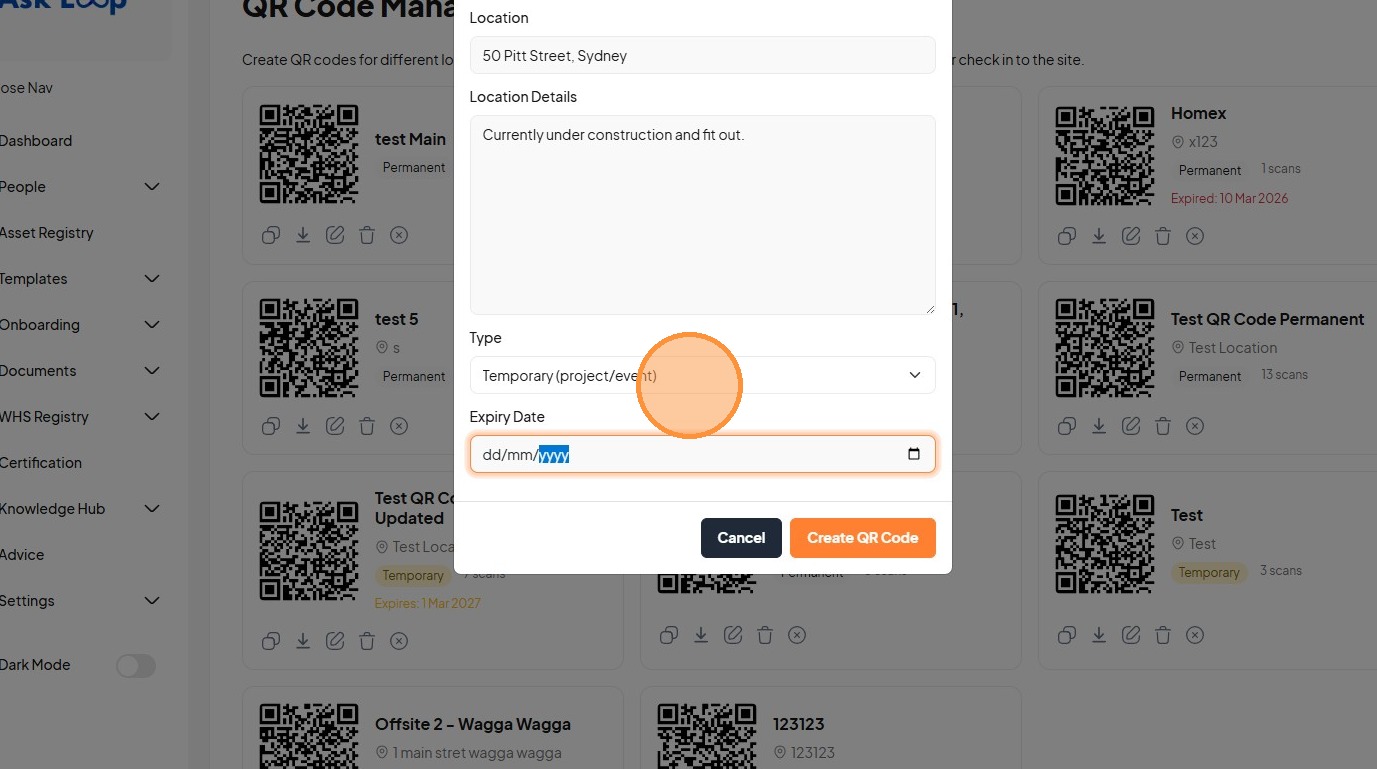Click the Cancel button
The image size is (1377, 769).
click(x=741, y=538)
